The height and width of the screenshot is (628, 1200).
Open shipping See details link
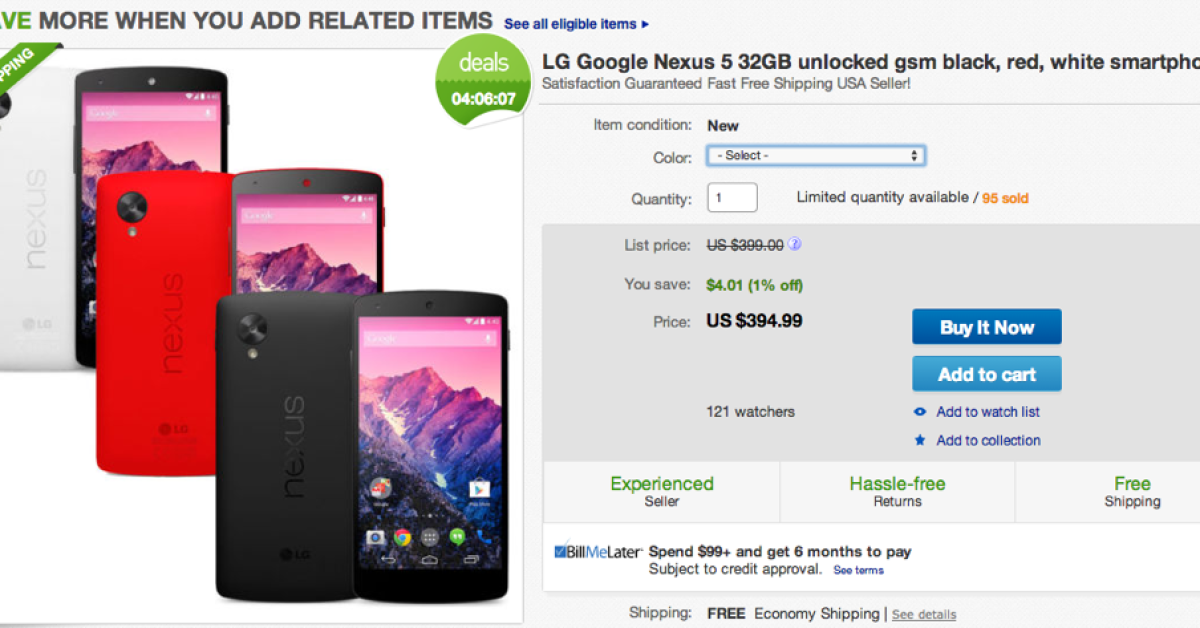point(924,614)
